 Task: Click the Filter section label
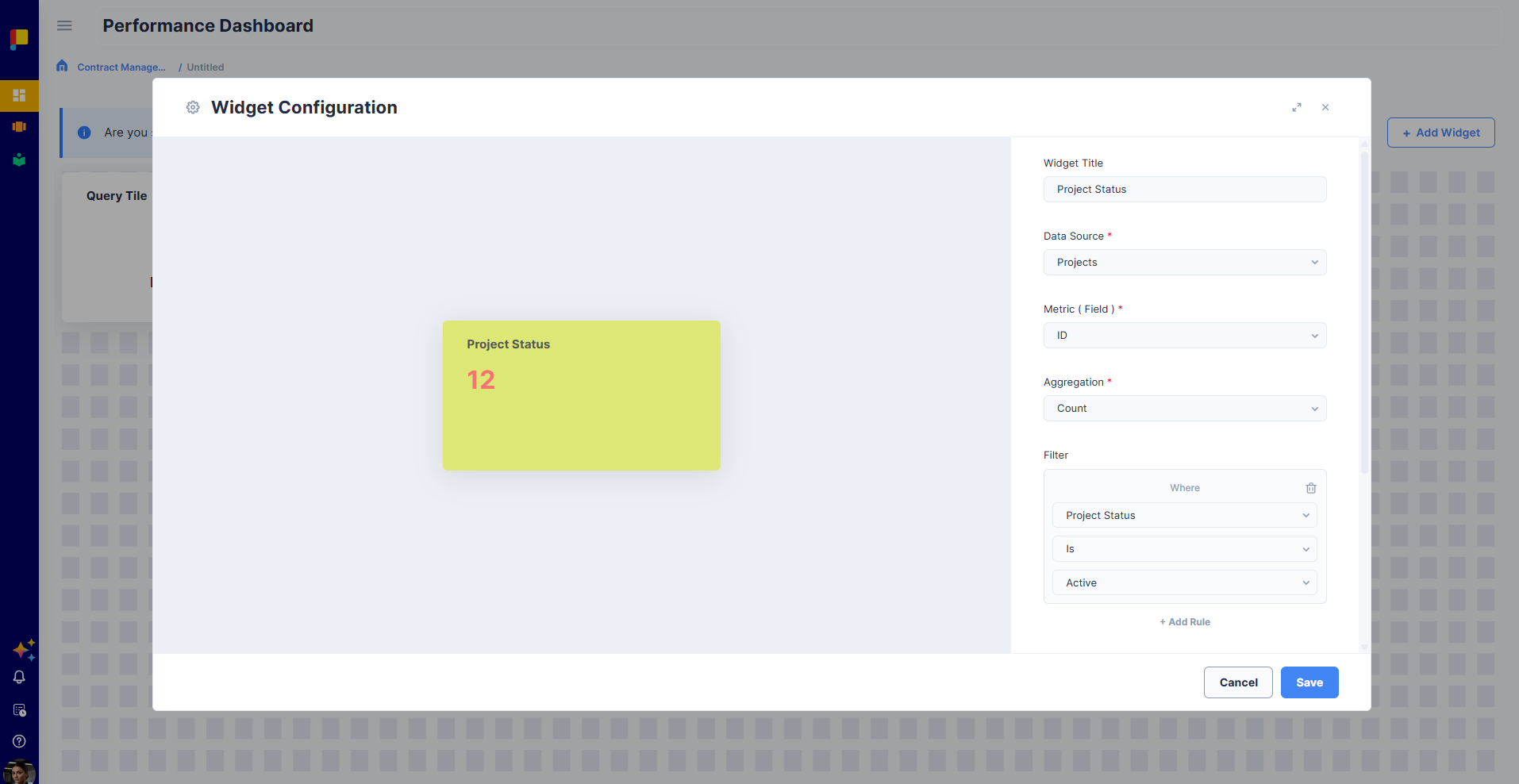[1056, 455]
